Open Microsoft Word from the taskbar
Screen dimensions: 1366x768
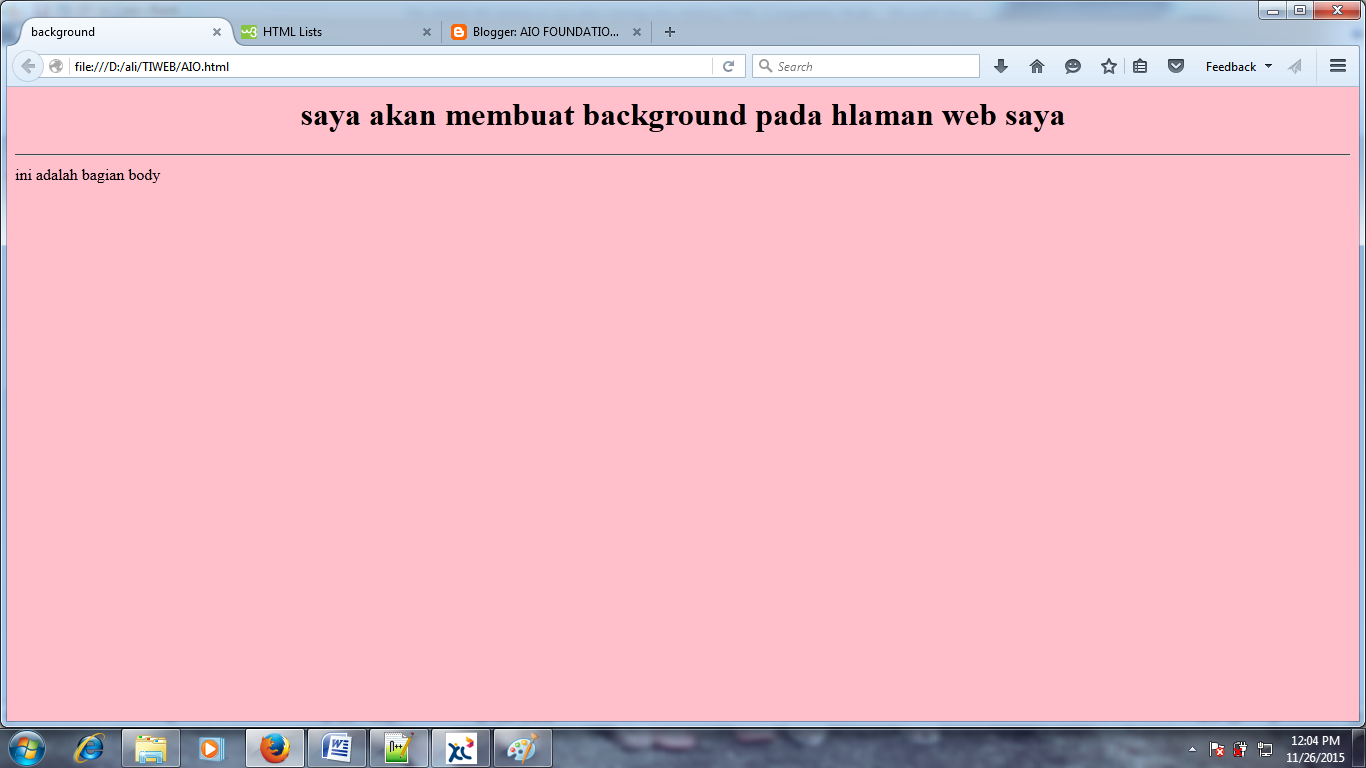pyautogui.click(x=337, y=747)
